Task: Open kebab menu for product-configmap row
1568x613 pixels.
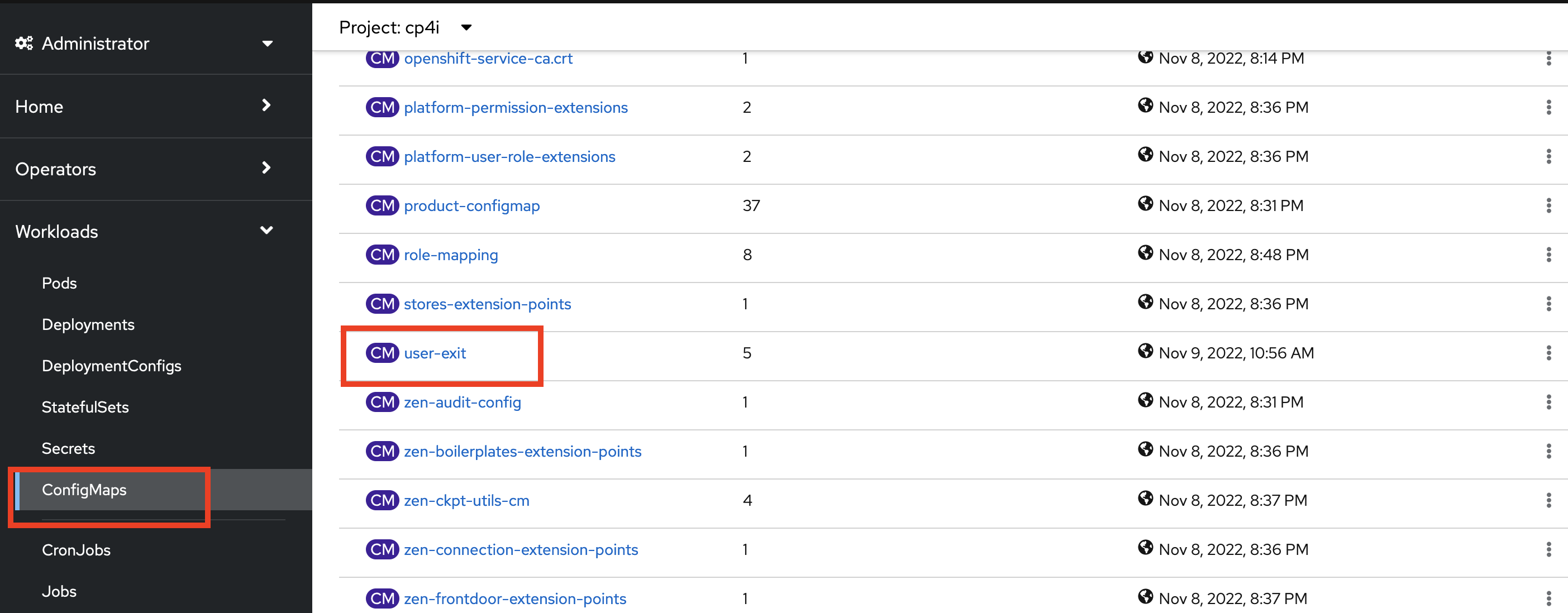Action: (x=1548, y=205)
